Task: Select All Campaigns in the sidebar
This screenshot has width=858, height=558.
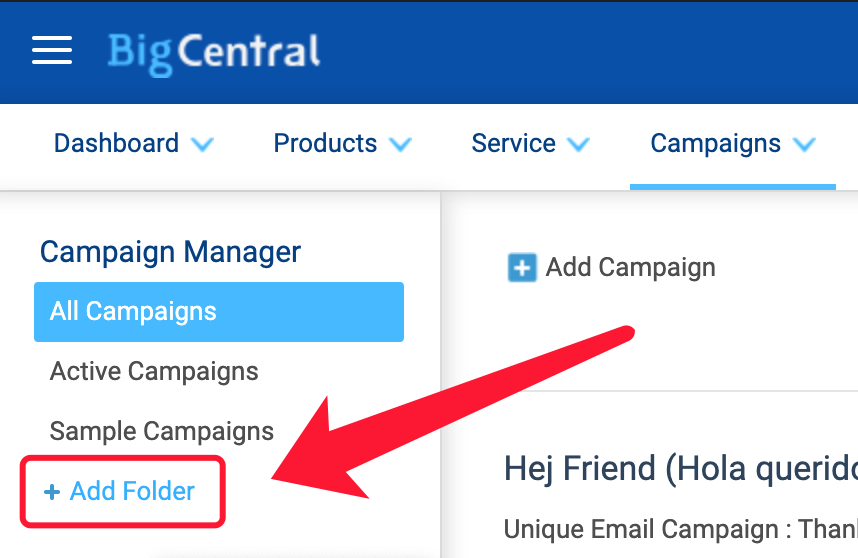Action: pos(219,312)
